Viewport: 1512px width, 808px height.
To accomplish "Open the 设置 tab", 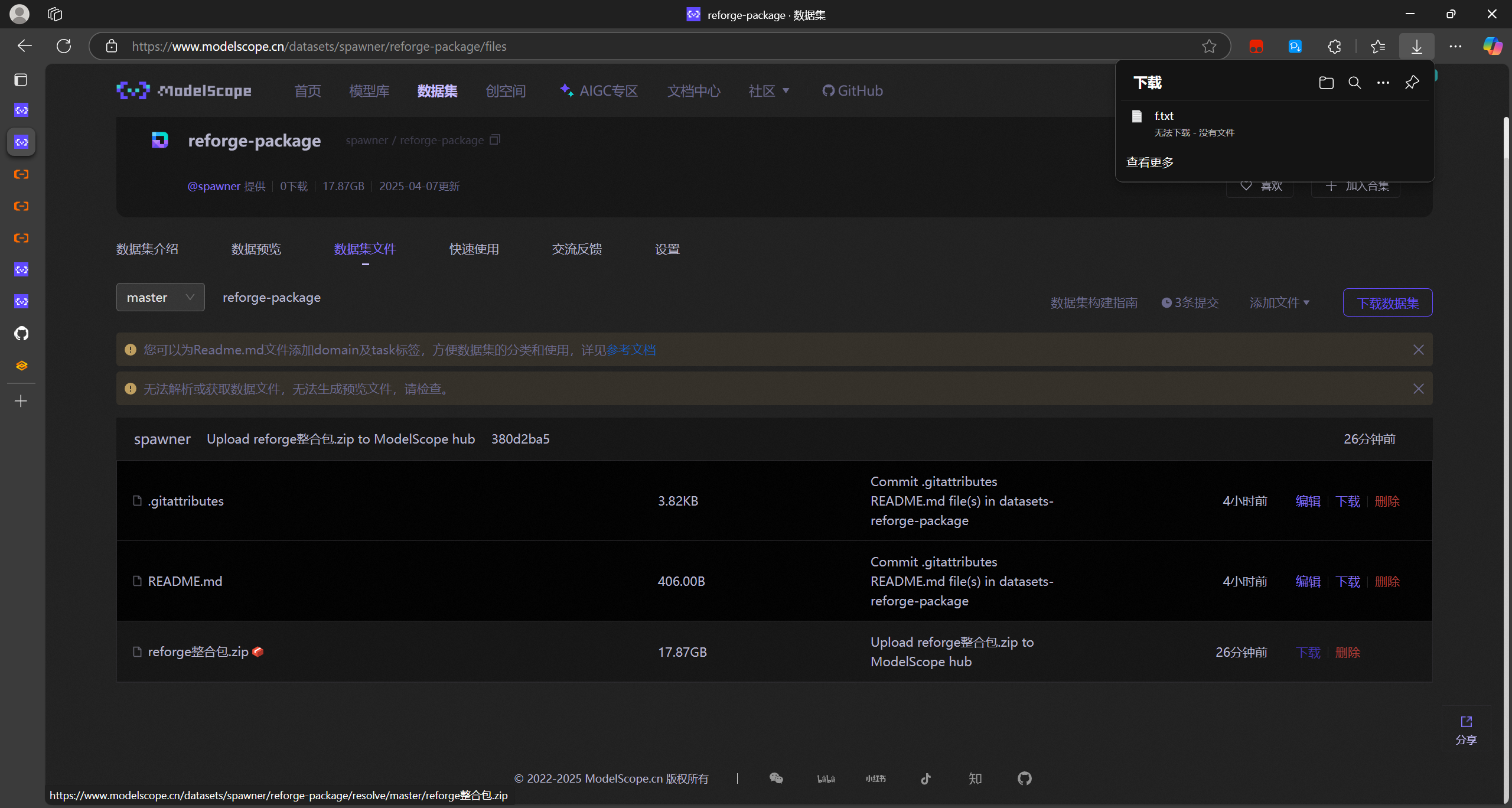I will (x=667, y=249).
